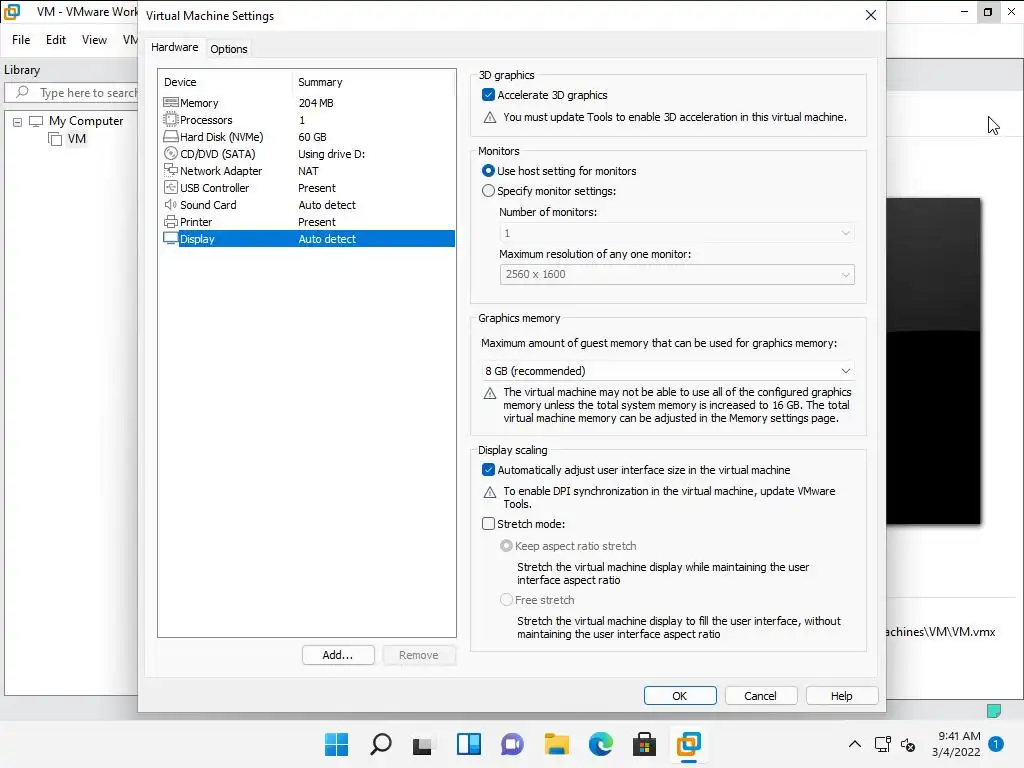Click the Help button

pos(841,696)
